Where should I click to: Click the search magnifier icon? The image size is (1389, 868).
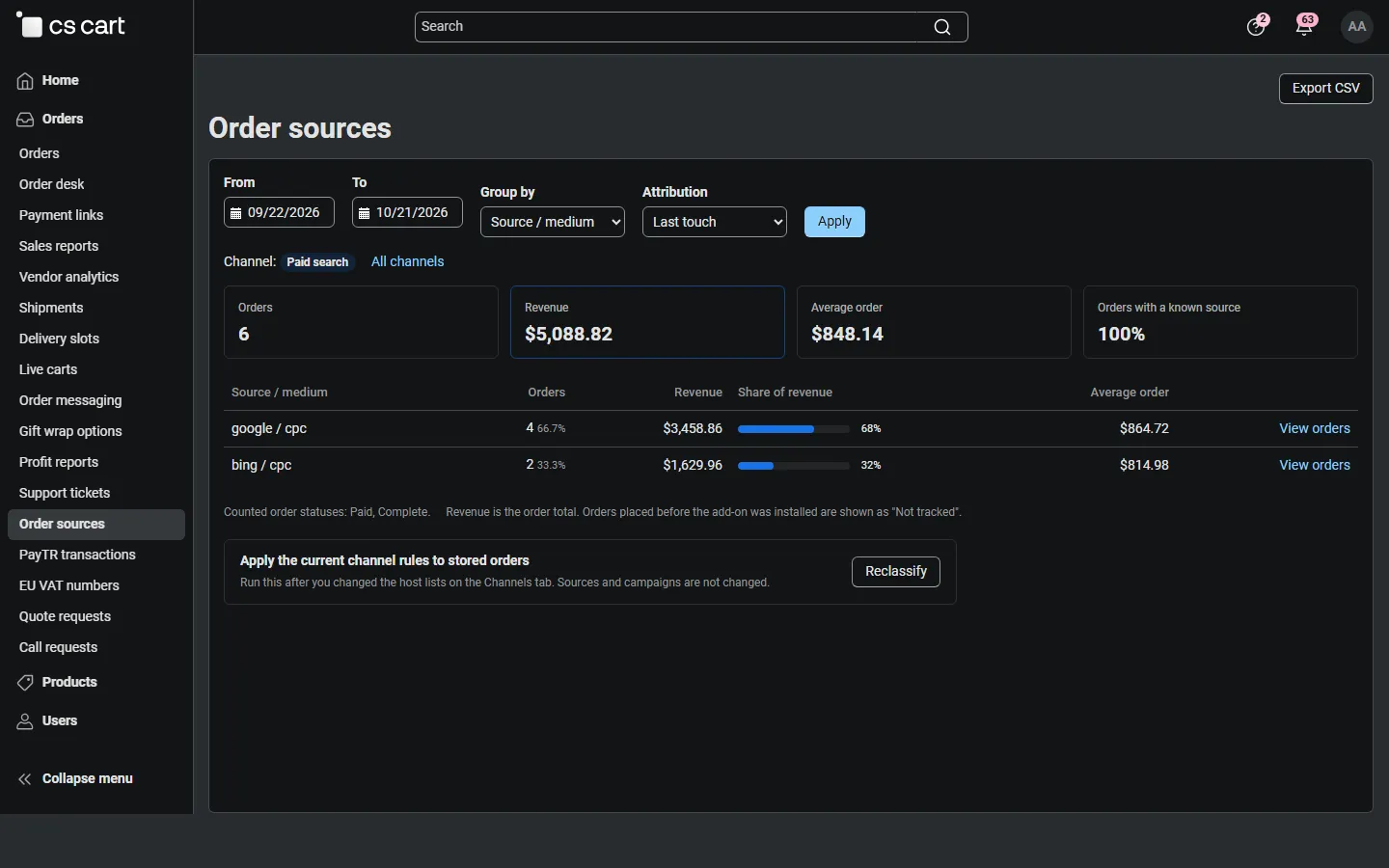point(942,27)
